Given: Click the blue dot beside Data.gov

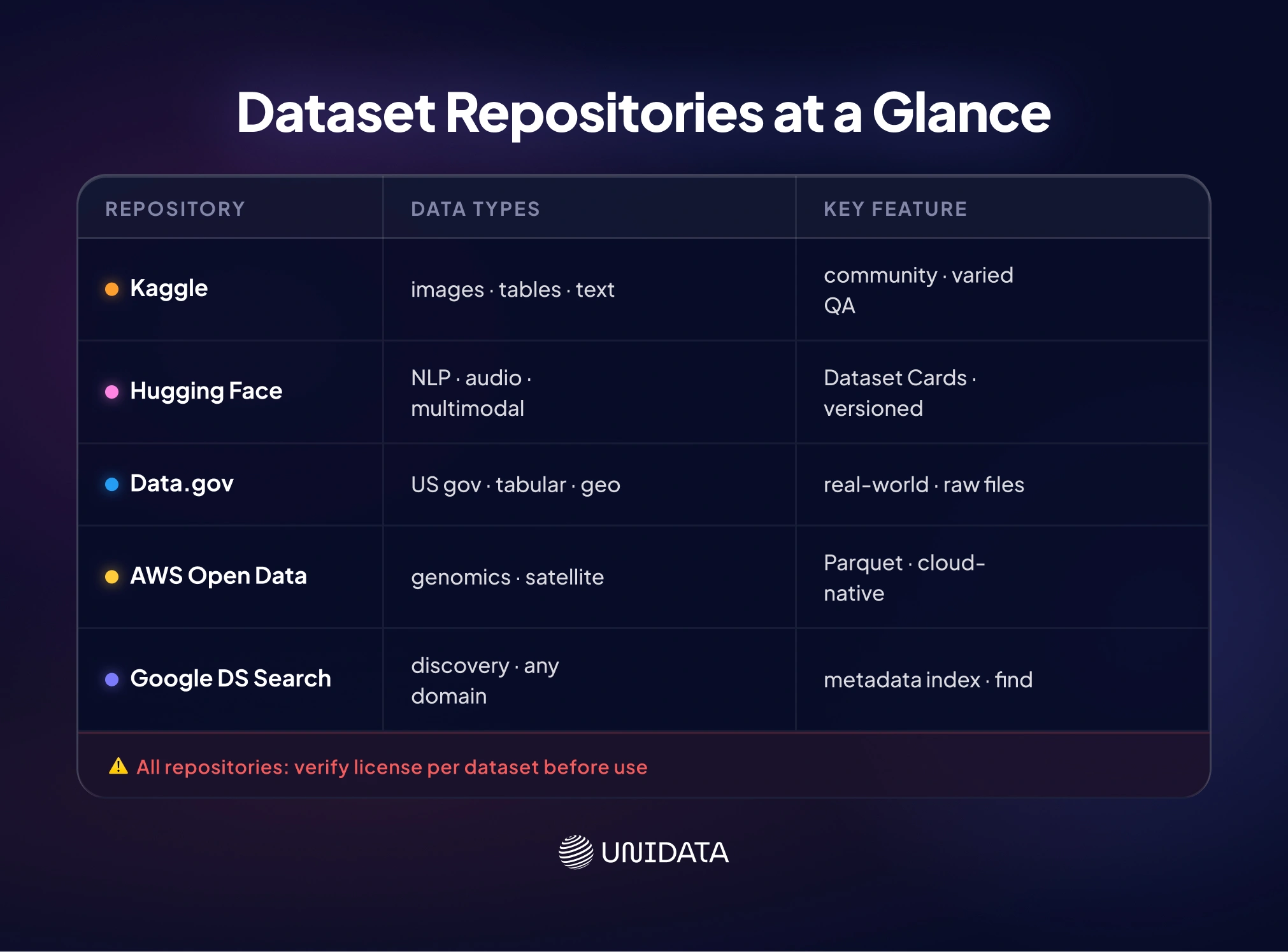Looking at the screenshot, I should click(x=111, y=485).
